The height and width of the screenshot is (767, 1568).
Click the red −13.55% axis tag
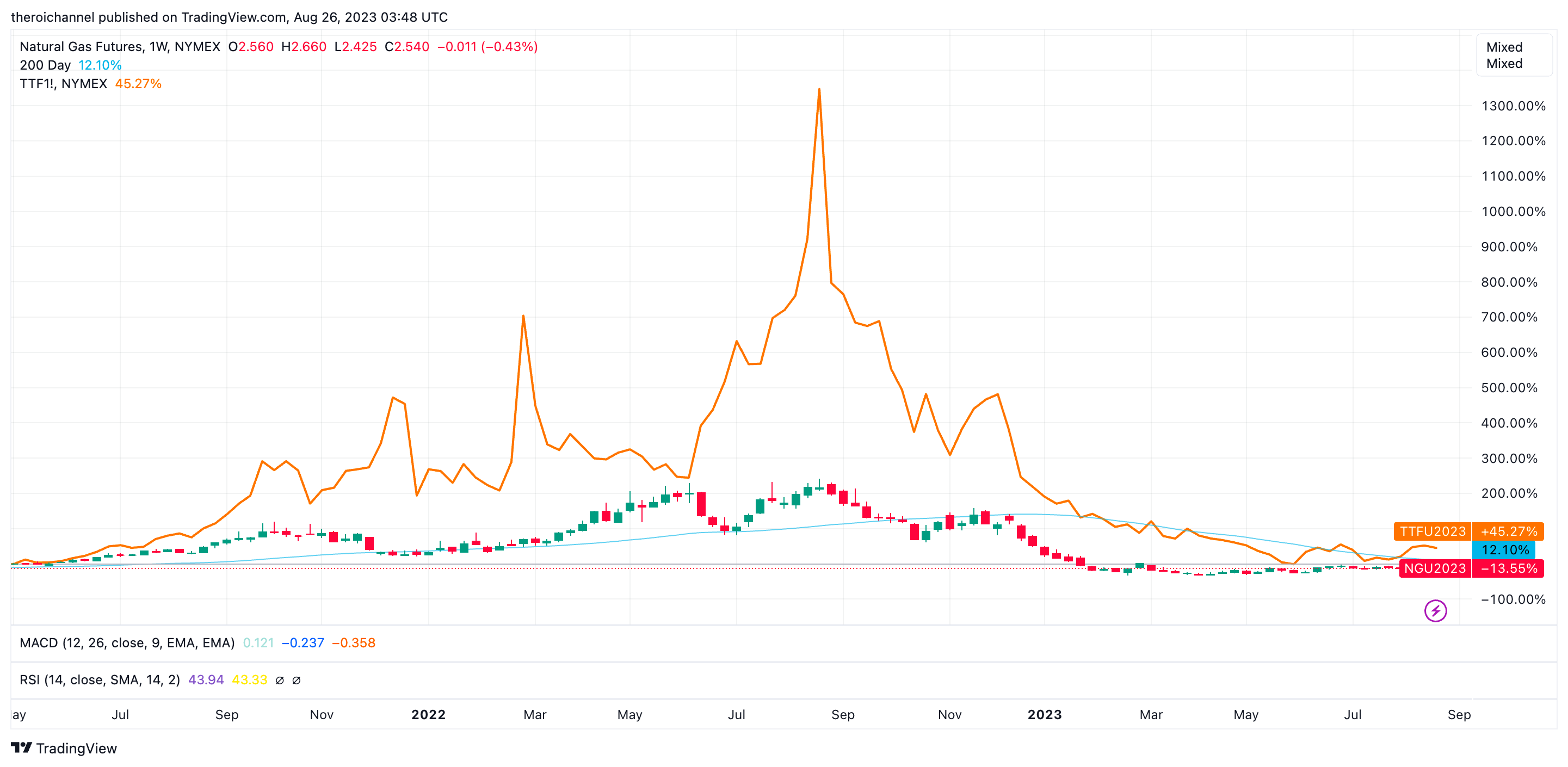tap(1508, 568)
